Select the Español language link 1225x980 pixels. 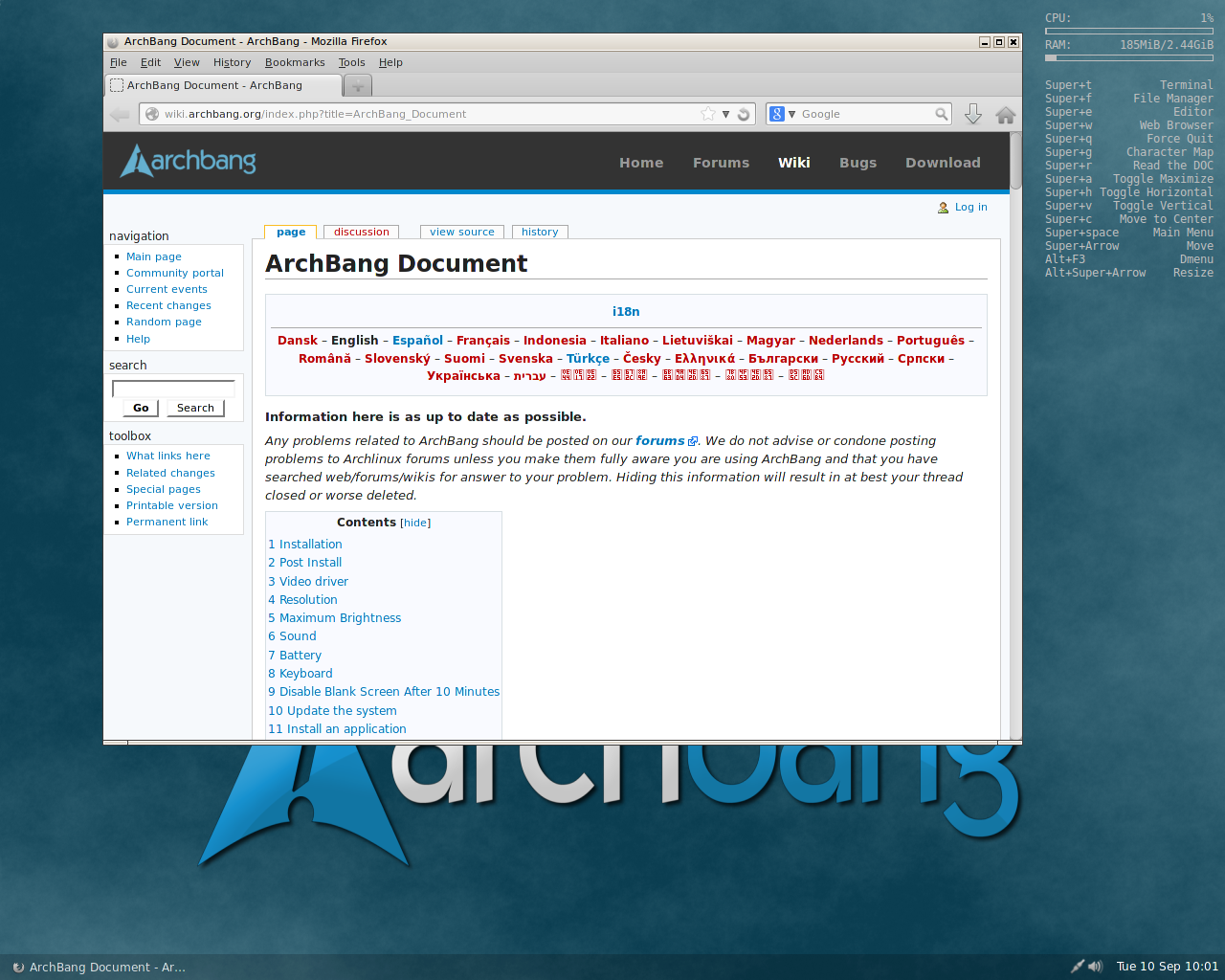click(417, 341)
